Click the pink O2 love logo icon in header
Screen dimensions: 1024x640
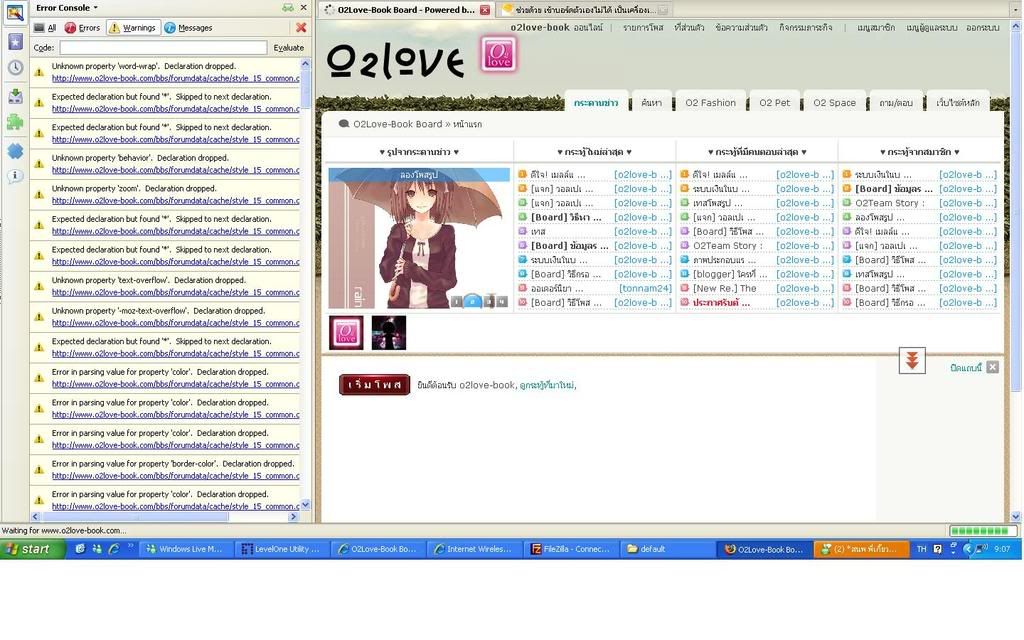499,54
